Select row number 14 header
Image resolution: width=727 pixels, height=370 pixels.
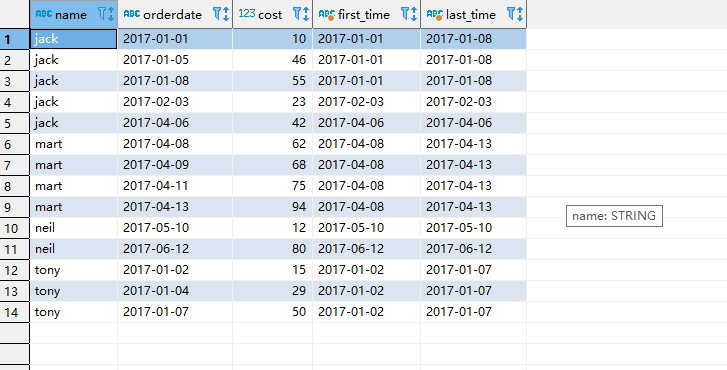click(x=15, y=312)
